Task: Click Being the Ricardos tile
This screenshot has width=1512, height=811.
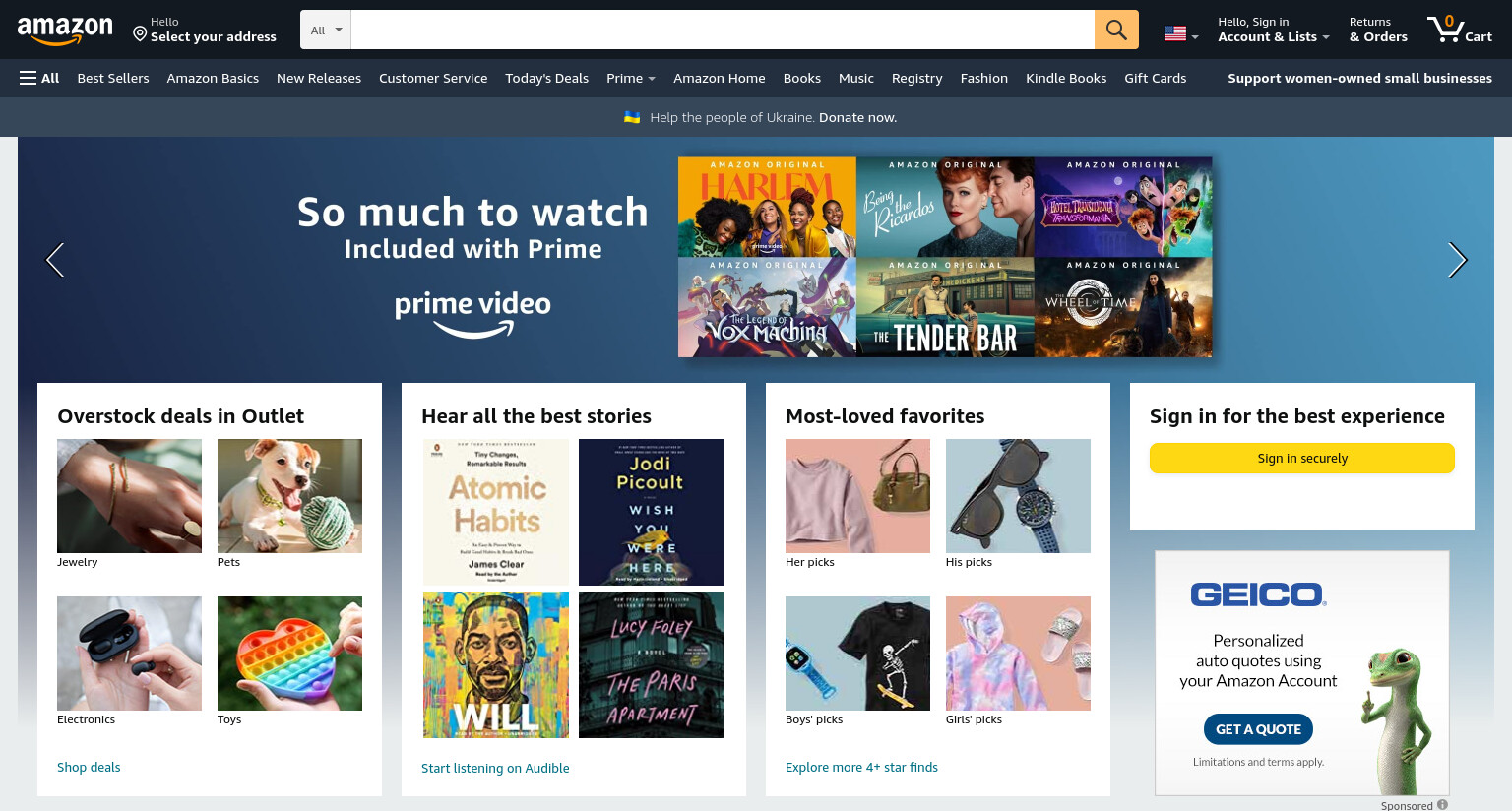Action: click(945, 207)
